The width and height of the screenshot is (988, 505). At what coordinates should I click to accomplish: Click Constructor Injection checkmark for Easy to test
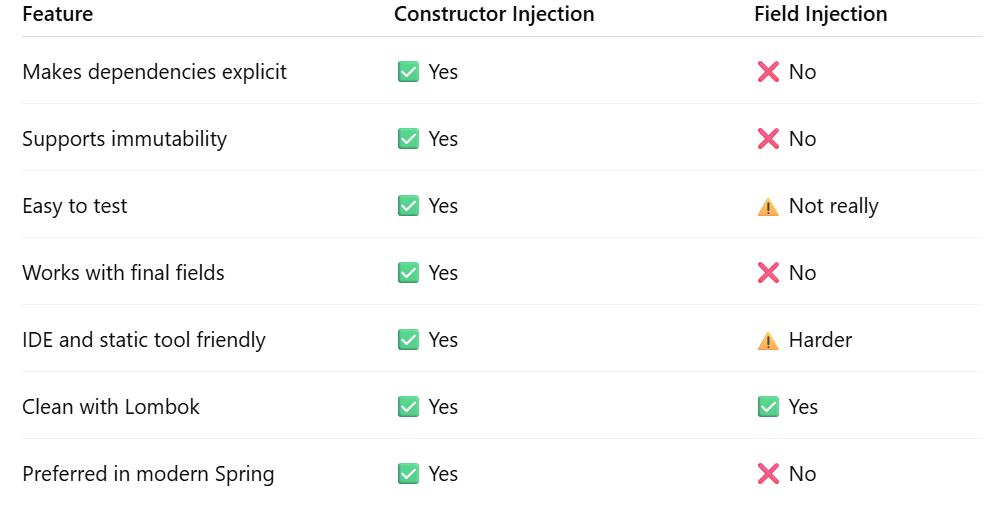coord(408,206)
